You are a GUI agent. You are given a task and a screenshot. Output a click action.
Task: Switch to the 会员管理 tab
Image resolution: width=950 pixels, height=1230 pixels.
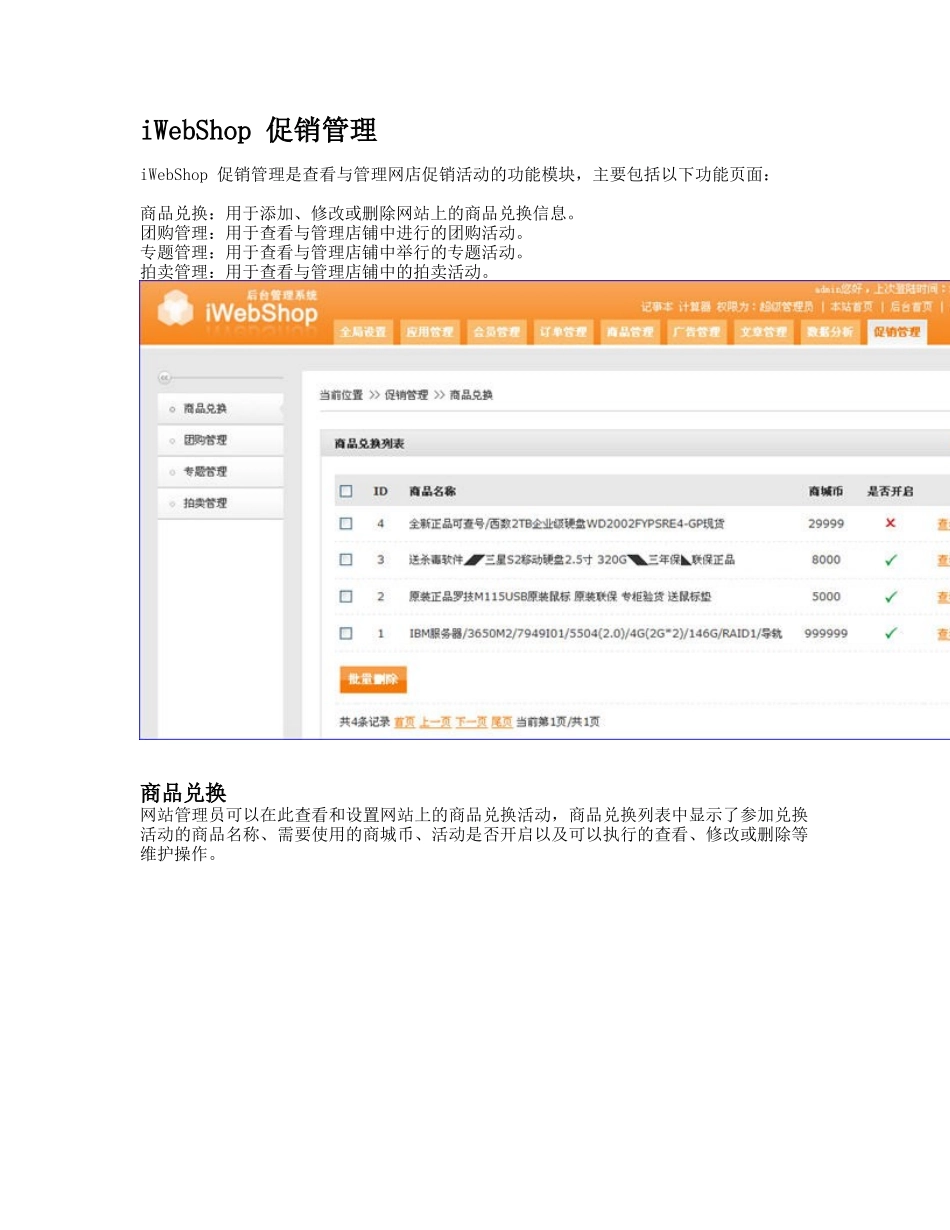coord(496,332)
